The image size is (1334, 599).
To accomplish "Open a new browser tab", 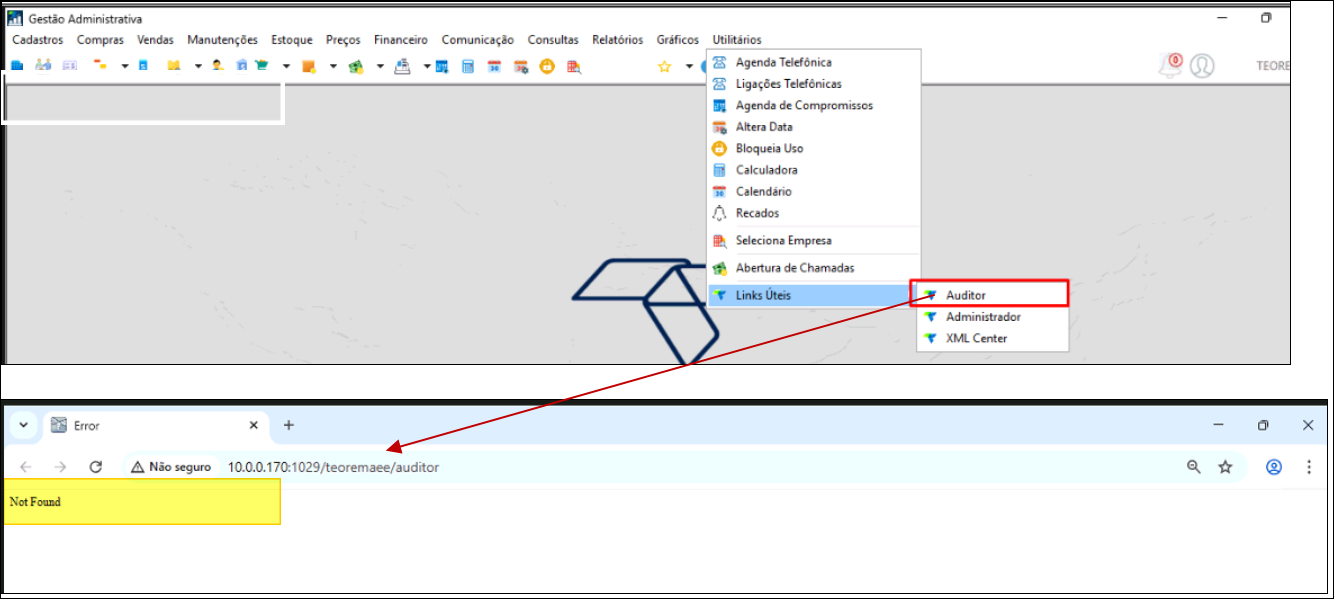I will pos(289,425).
